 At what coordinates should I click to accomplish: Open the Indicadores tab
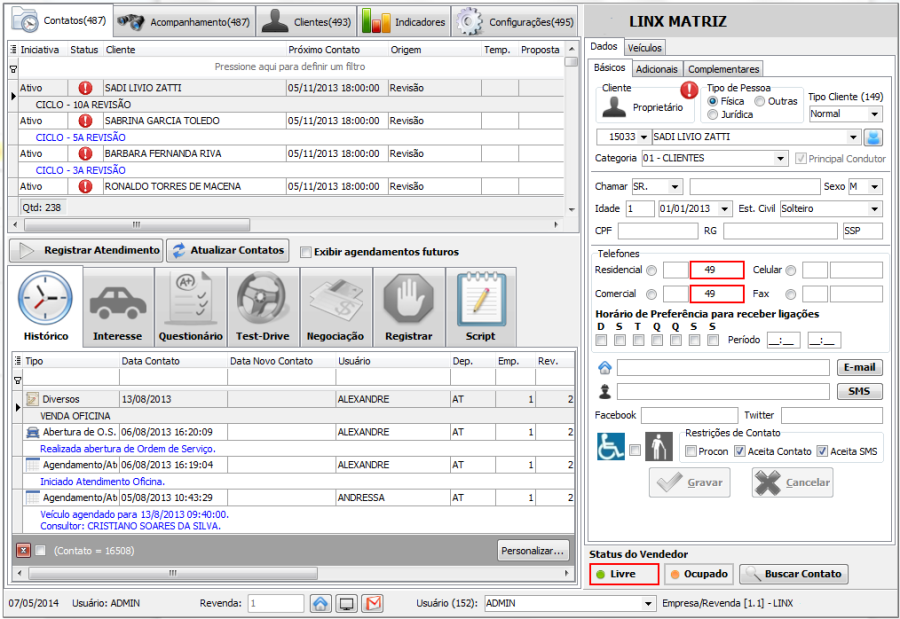[404, 22]
